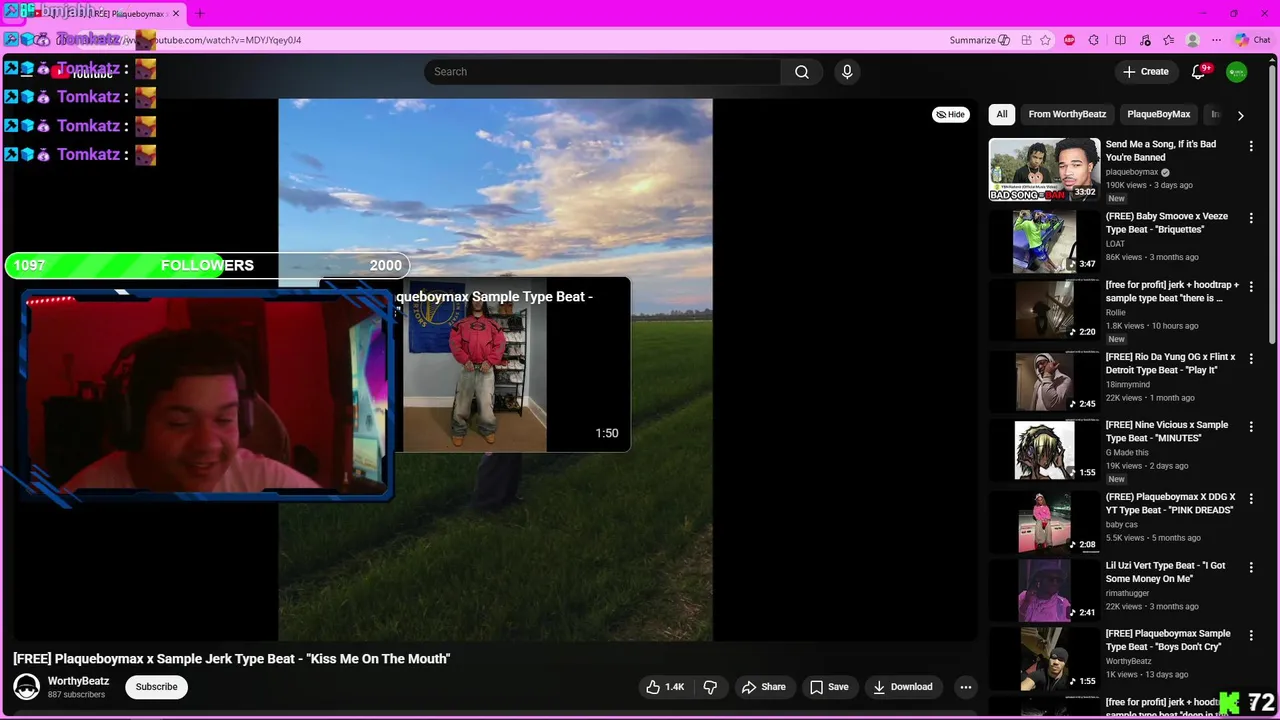
Task: Click the 18inmymind channel name
Action: click(x=1128, y=385)
